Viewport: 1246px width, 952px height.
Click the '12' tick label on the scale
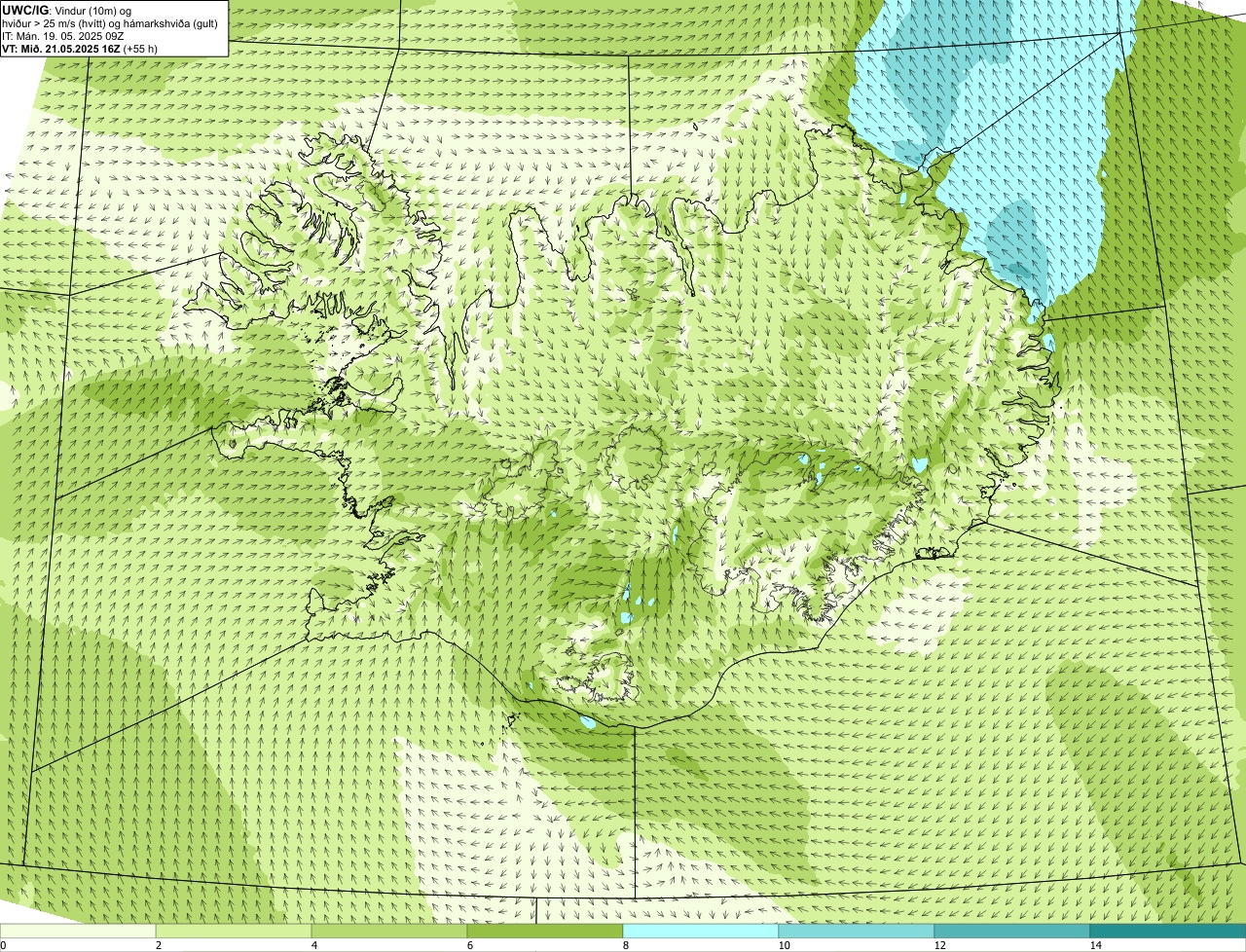[x=939, y=945]
